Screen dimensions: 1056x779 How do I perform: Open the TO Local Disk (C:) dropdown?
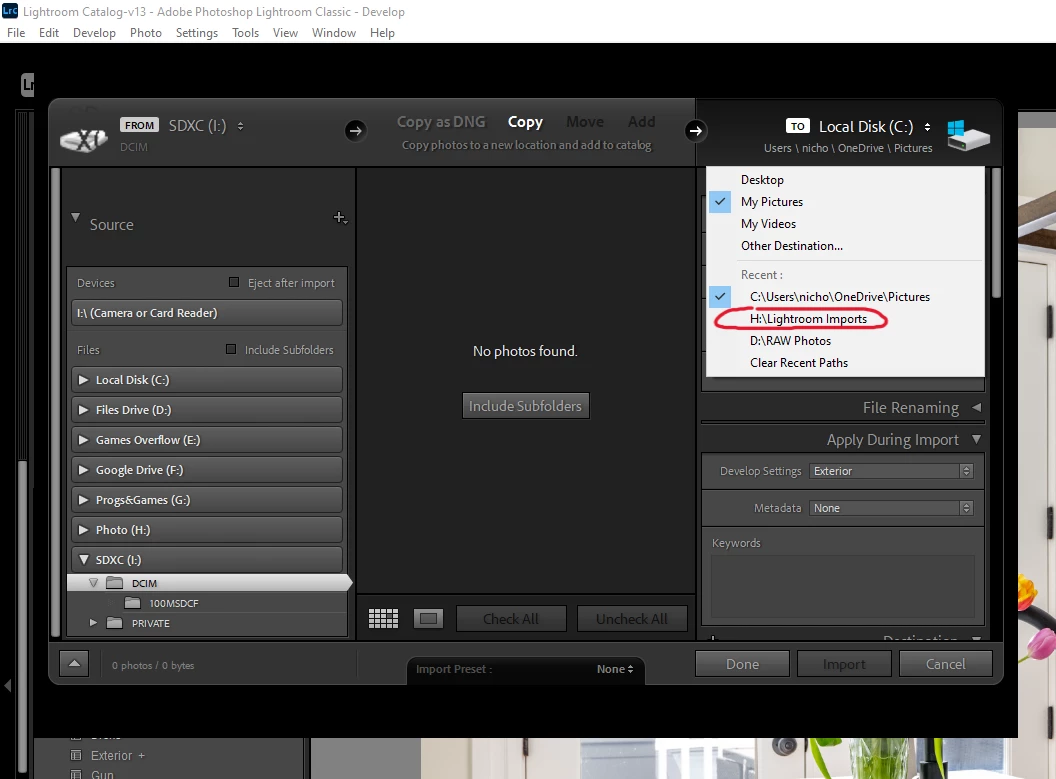click(x=874, y=127)
